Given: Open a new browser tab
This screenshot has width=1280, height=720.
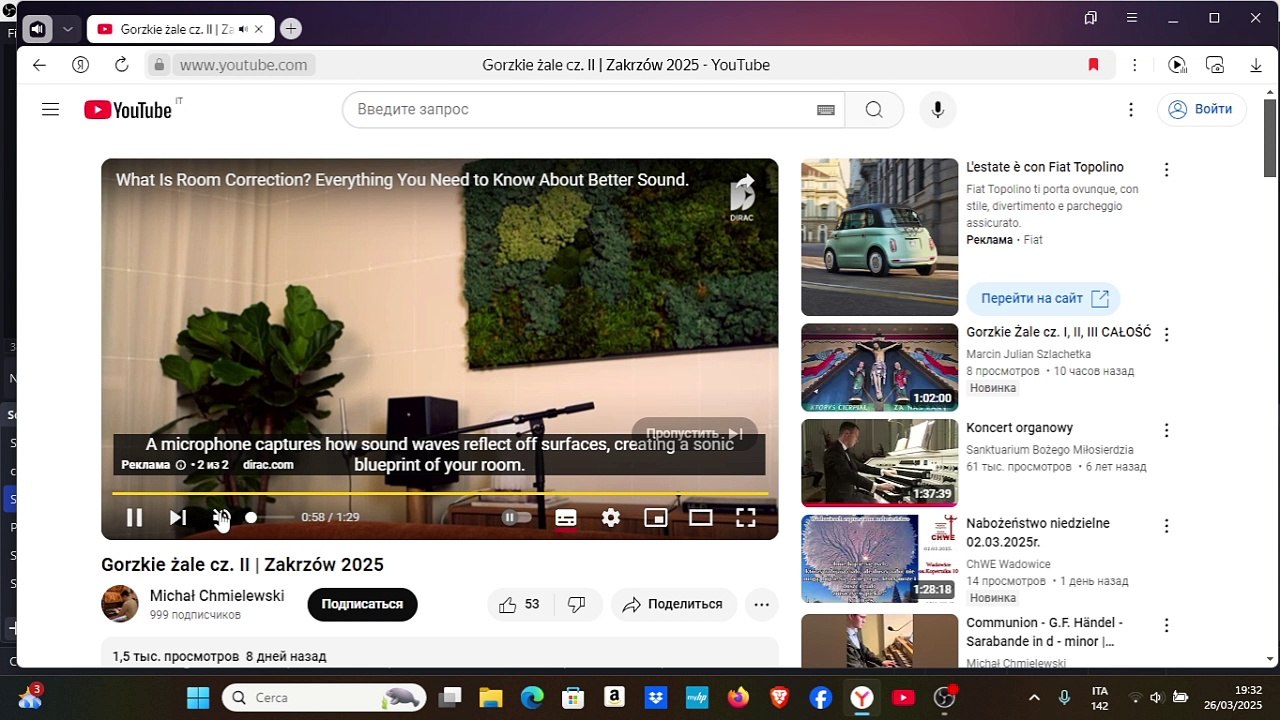Looking at the screenshot, I should pos(291,29).
